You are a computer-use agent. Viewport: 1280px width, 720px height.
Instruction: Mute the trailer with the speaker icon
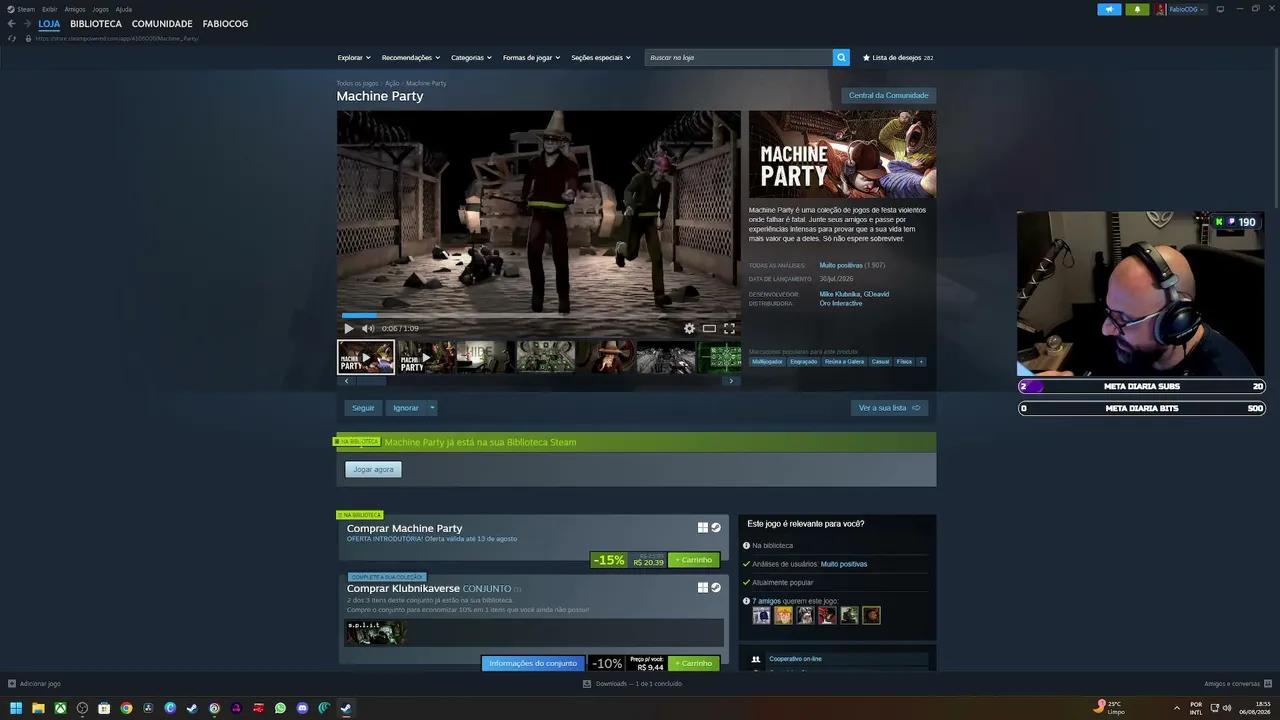tap(368, 328)
